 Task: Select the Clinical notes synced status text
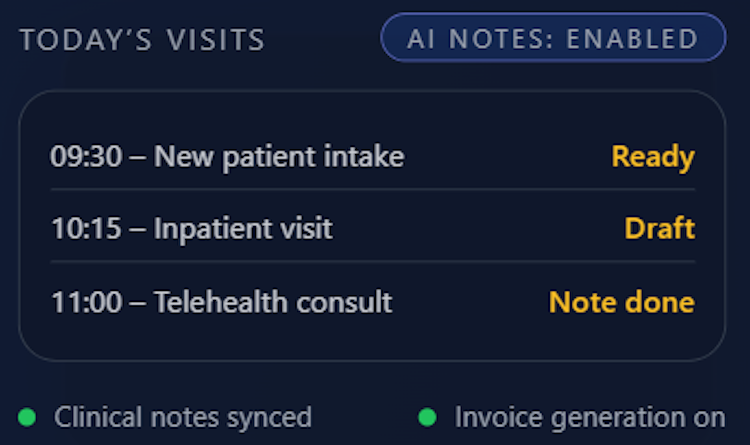click(x=183, y=416)
